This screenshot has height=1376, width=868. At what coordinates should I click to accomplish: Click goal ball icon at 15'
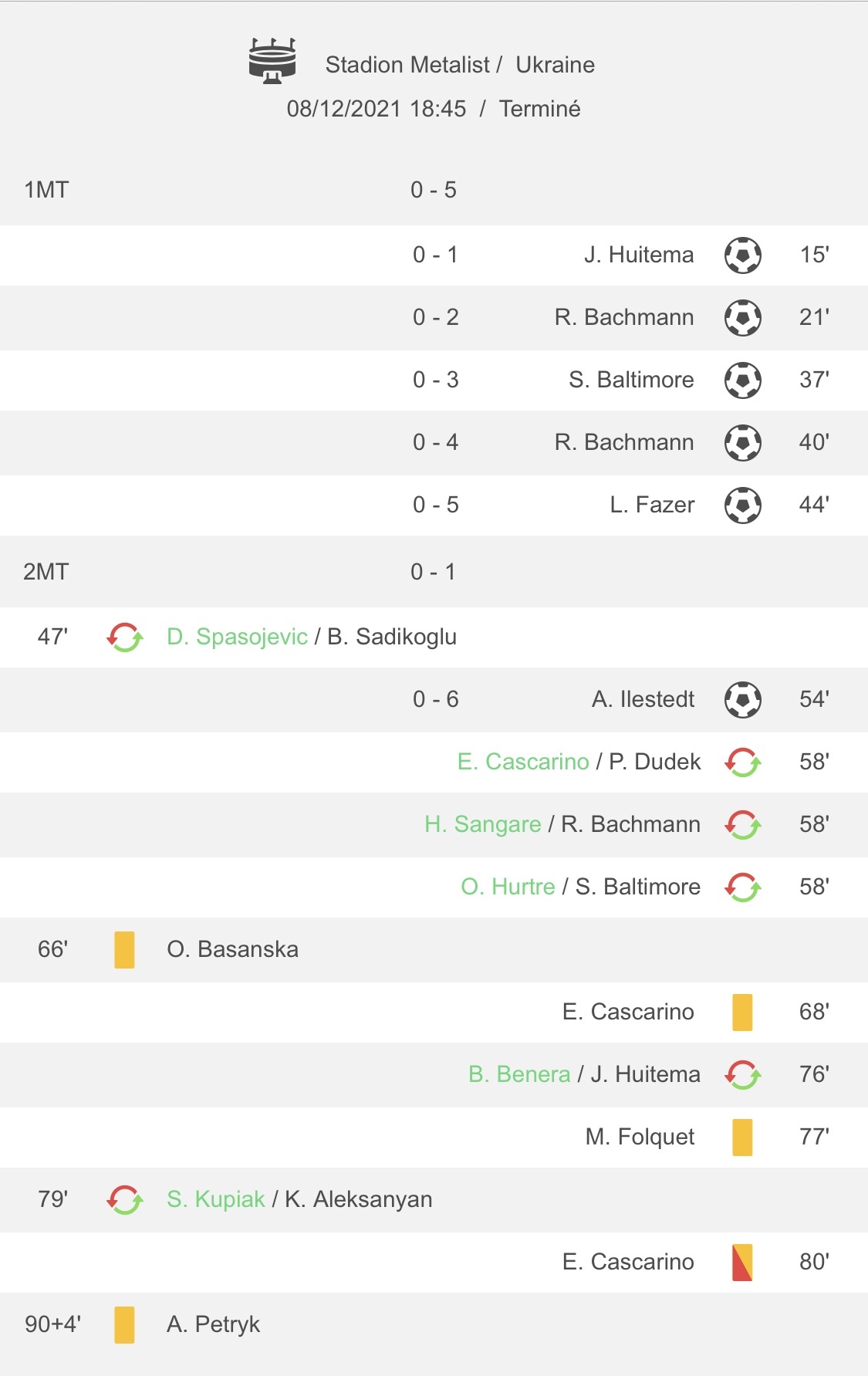tap(743, 255)
